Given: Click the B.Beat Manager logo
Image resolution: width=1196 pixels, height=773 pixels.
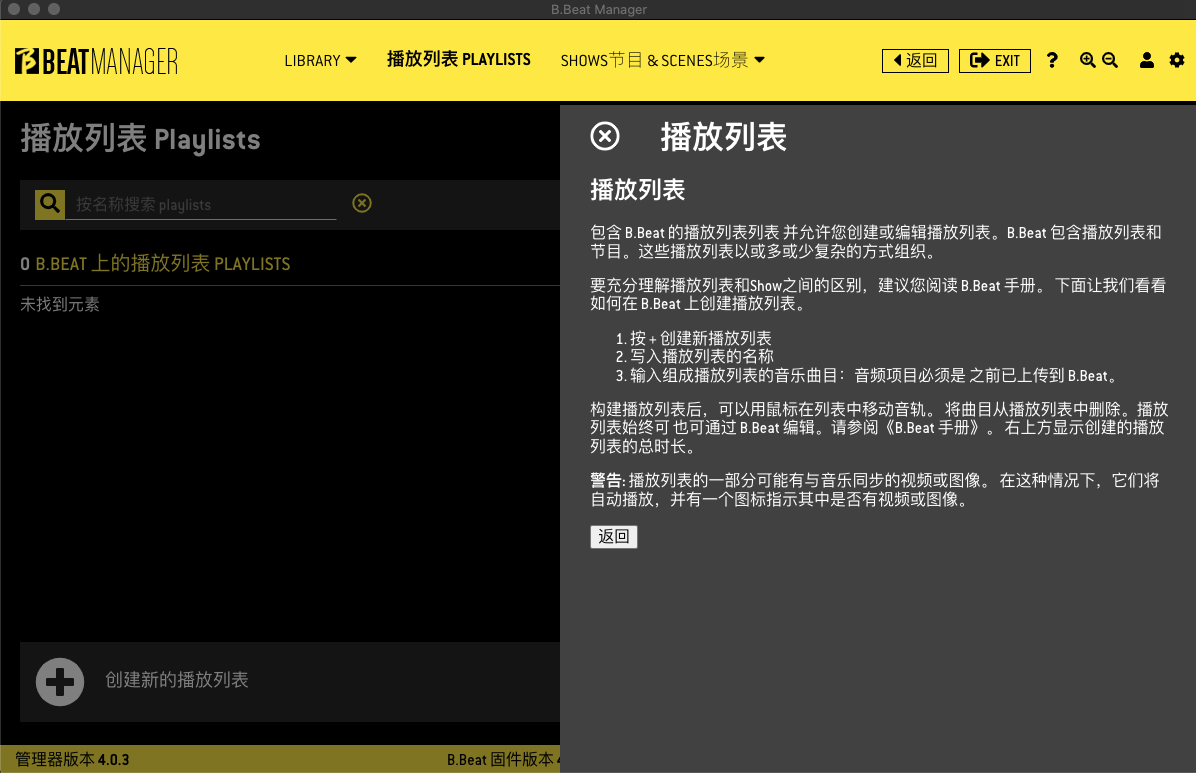Looking at the screenshot, I should [x=96, y=61].
